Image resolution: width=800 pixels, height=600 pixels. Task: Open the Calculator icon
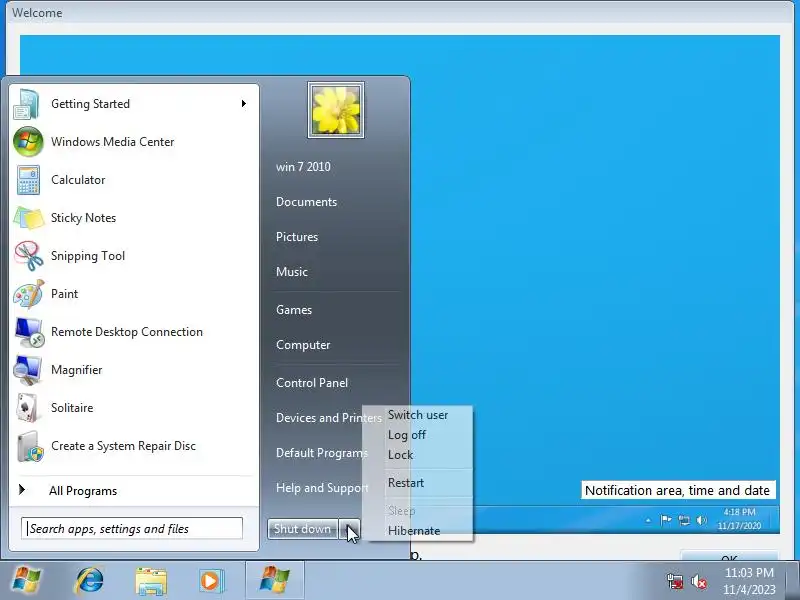(28, 180)
